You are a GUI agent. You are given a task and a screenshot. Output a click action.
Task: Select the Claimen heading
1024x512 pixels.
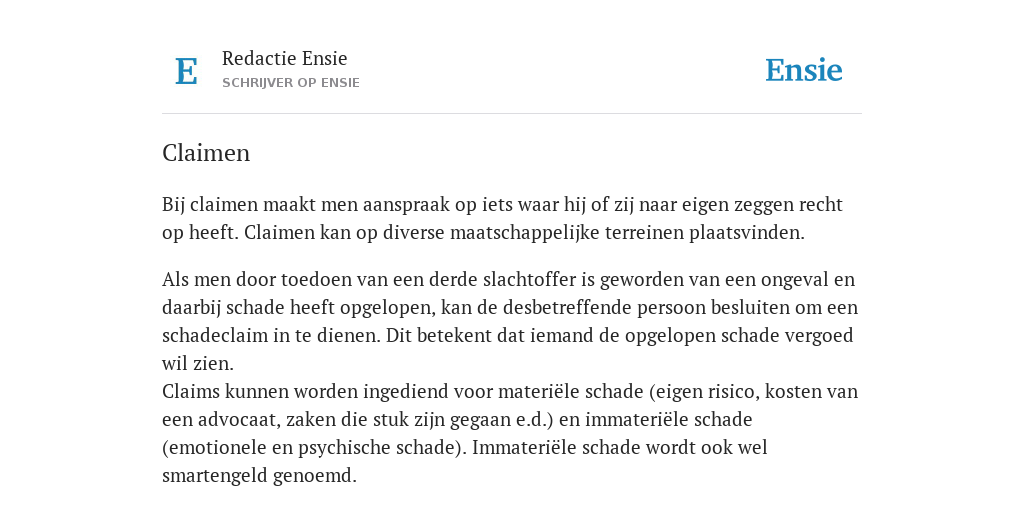[x=206, y=153]
